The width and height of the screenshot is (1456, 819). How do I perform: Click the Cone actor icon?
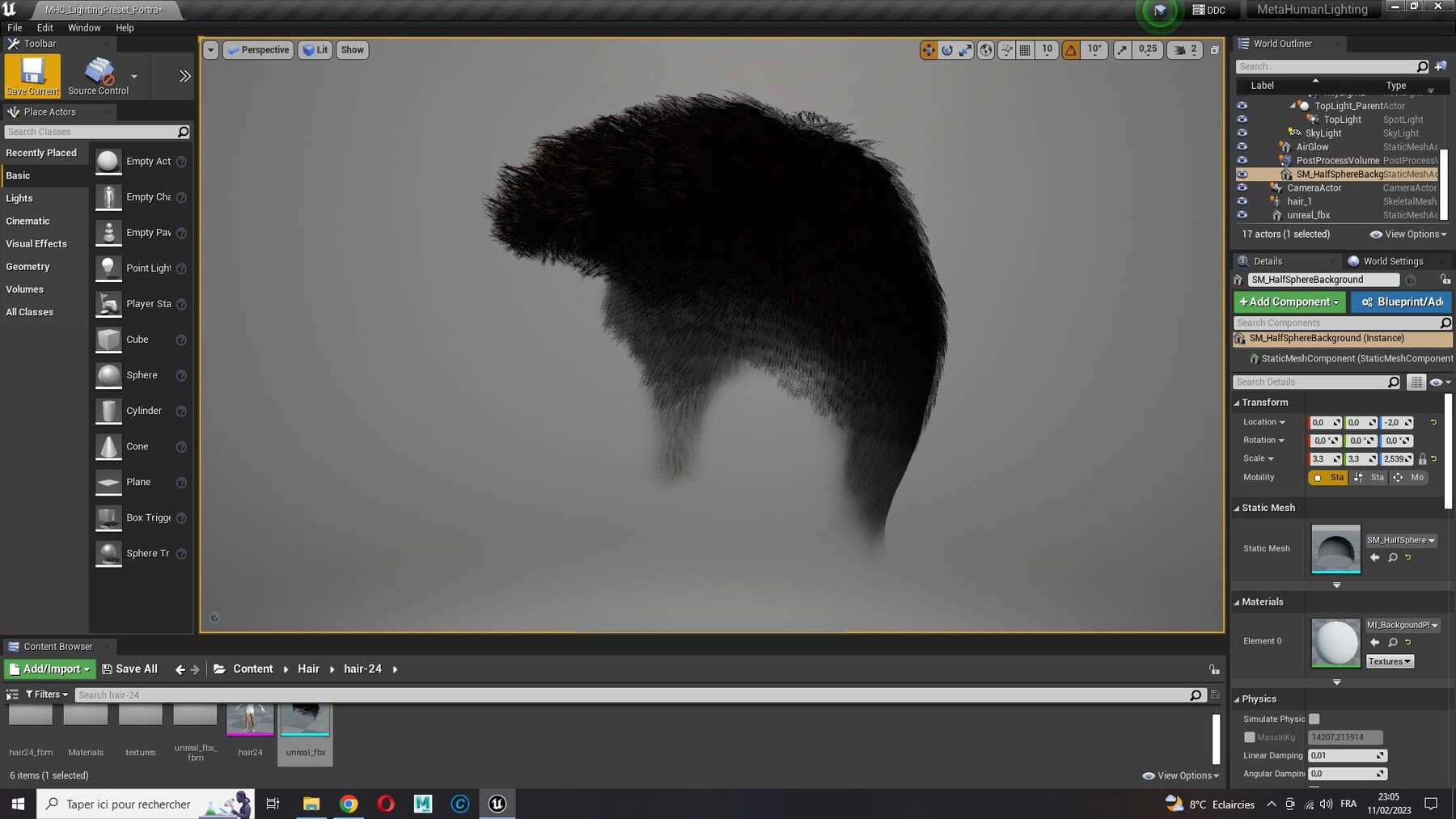coord(108,446)
